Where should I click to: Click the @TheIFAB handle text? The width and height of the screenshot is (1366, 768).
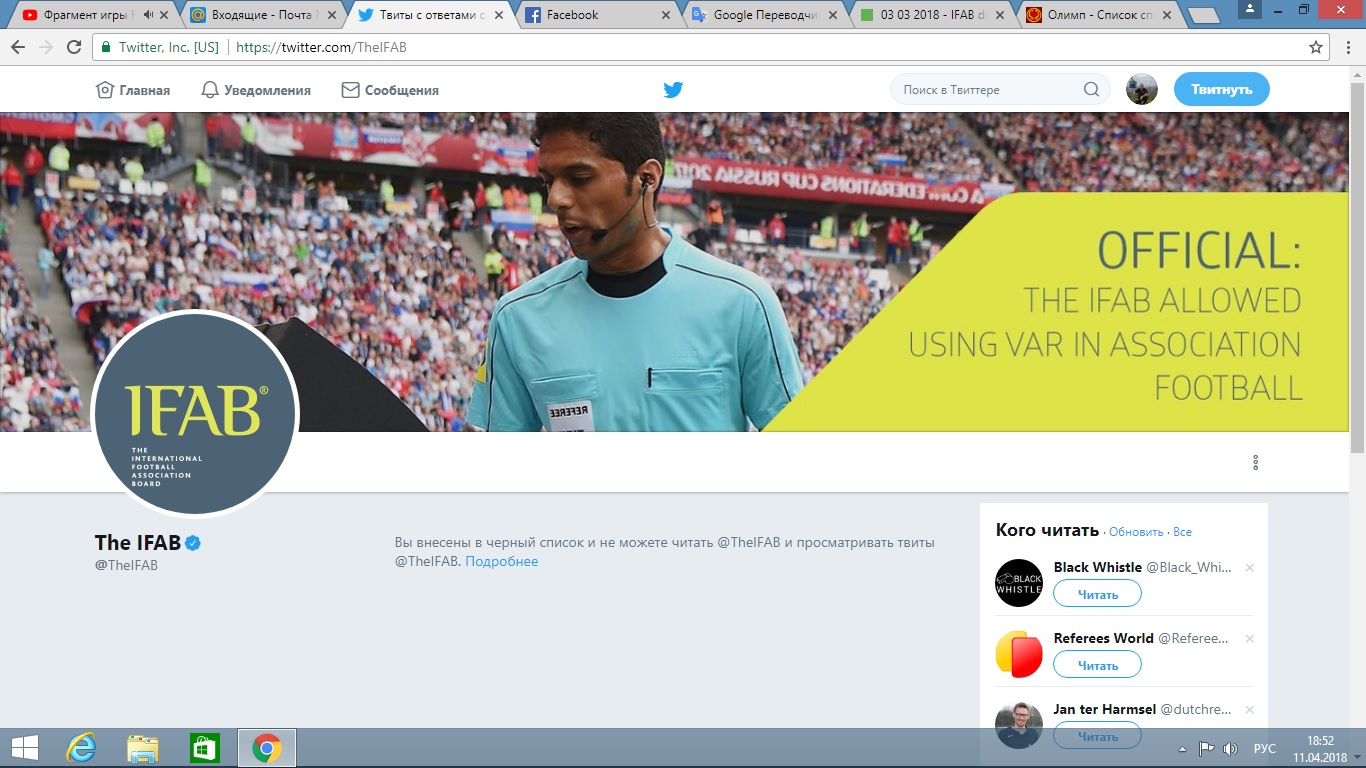pos(126,565)
